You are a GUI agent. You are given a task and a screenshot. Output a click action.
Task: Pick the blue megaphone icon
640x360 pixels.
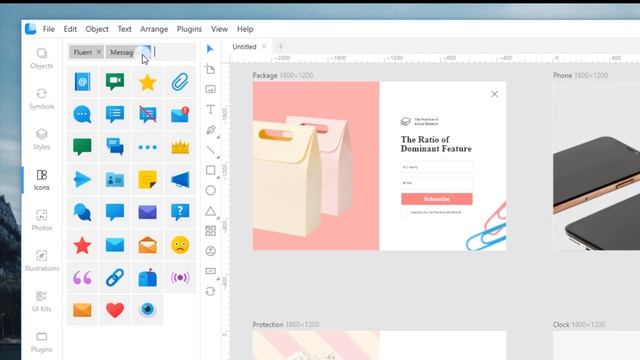tap(180, 180)
